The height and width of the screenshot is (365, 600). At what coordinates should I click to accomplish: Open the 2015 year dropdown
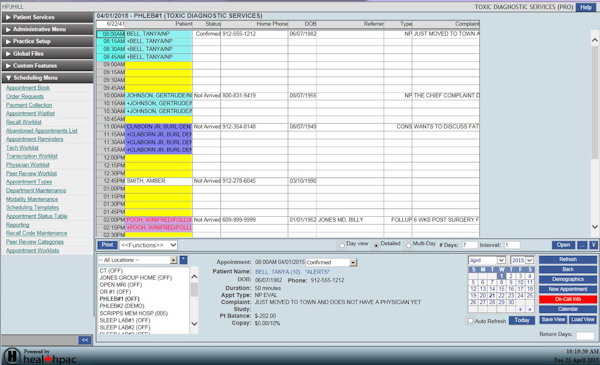tap(522, 260)
